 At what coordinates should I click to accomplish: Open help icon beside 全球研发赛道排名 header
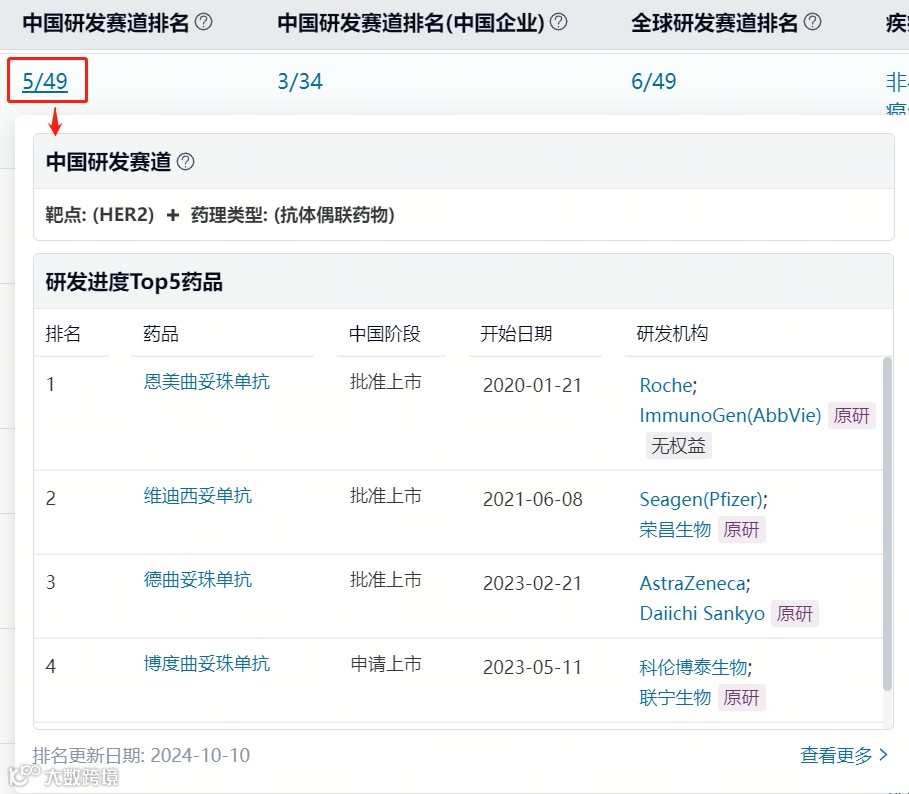[x=813, y=22]
